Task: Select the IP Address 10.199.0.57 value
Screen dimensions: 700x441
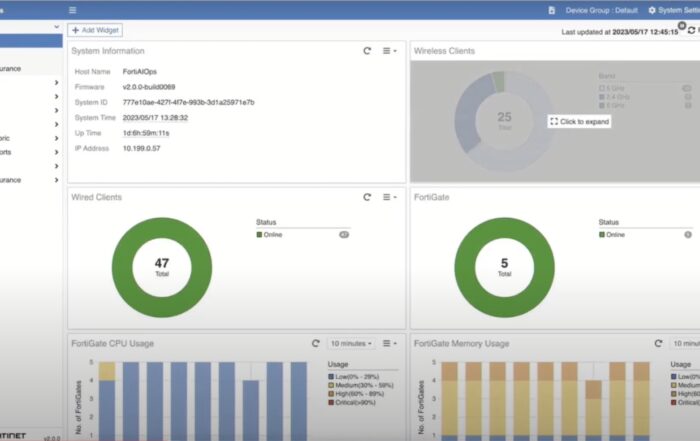Action: [141, 148]
